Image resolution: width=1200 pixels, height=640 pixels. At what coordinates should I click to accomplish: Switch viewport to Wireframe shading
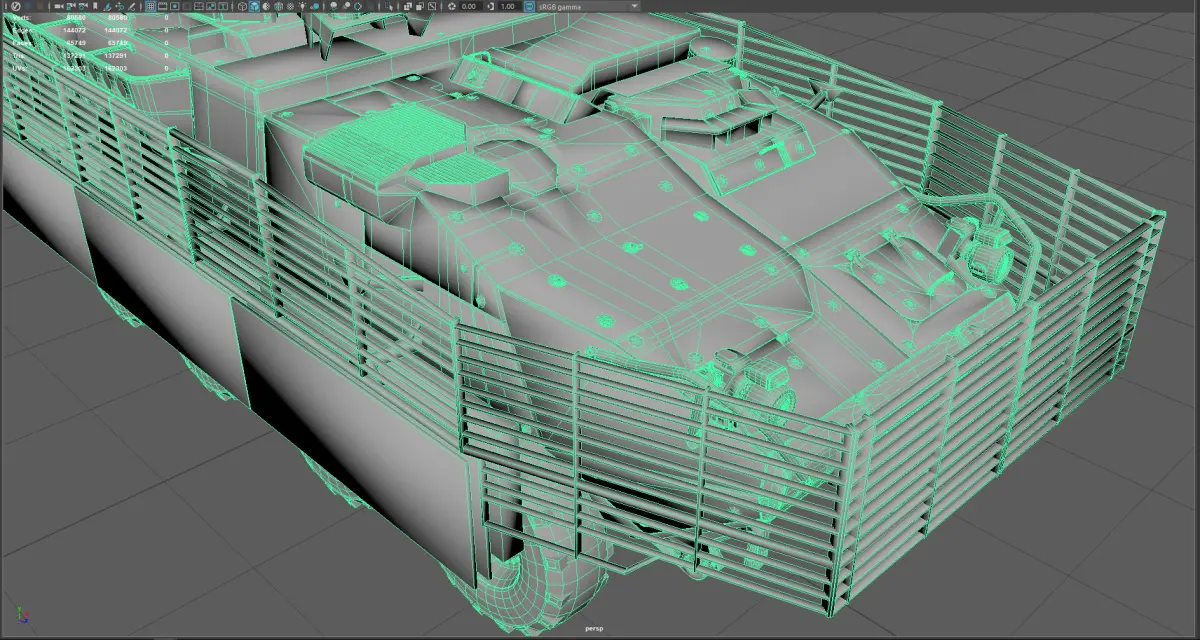click(243, 6)
